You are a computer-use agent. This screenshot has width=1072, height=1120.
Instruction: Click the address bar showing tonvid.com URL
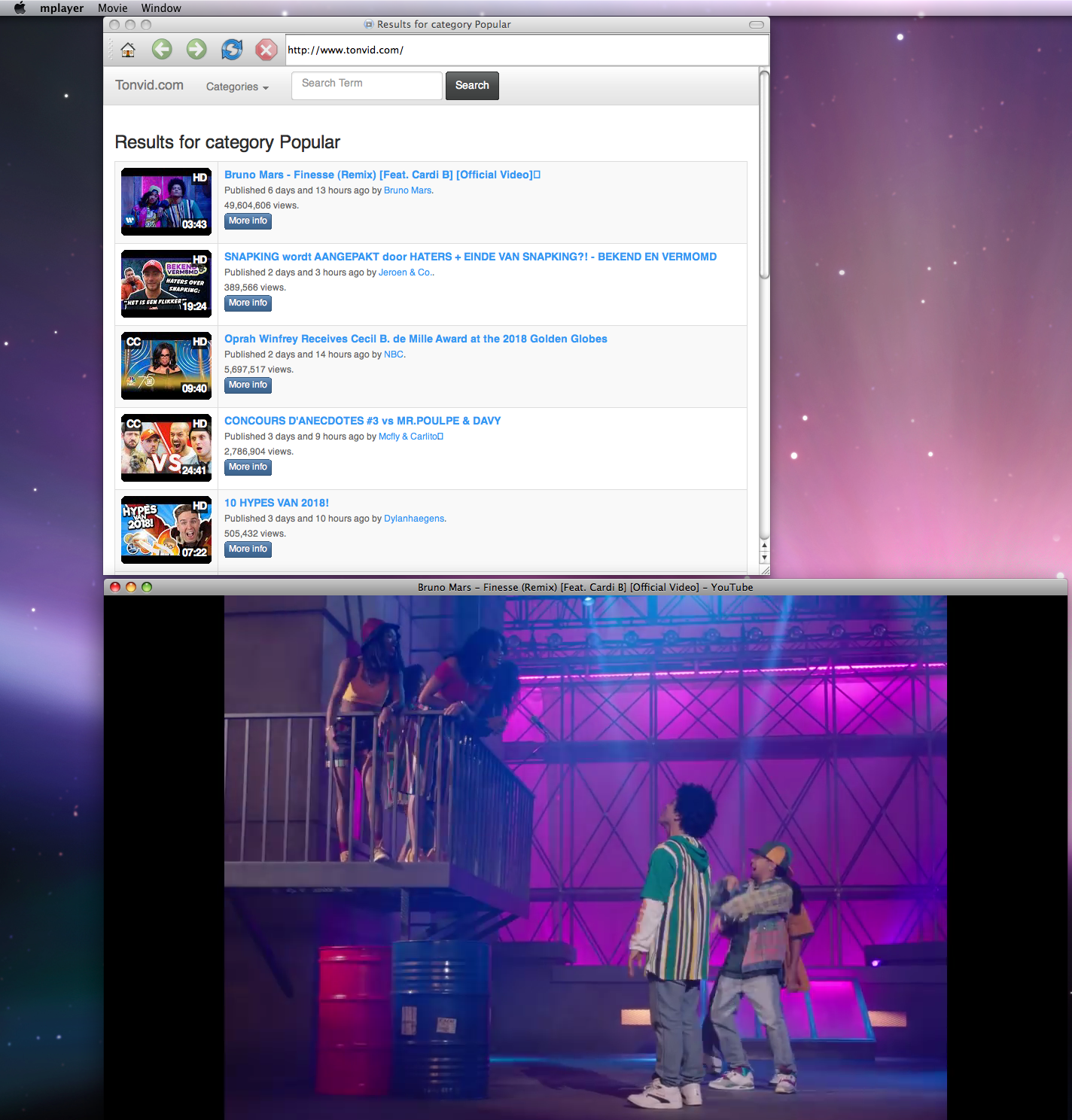526,50
